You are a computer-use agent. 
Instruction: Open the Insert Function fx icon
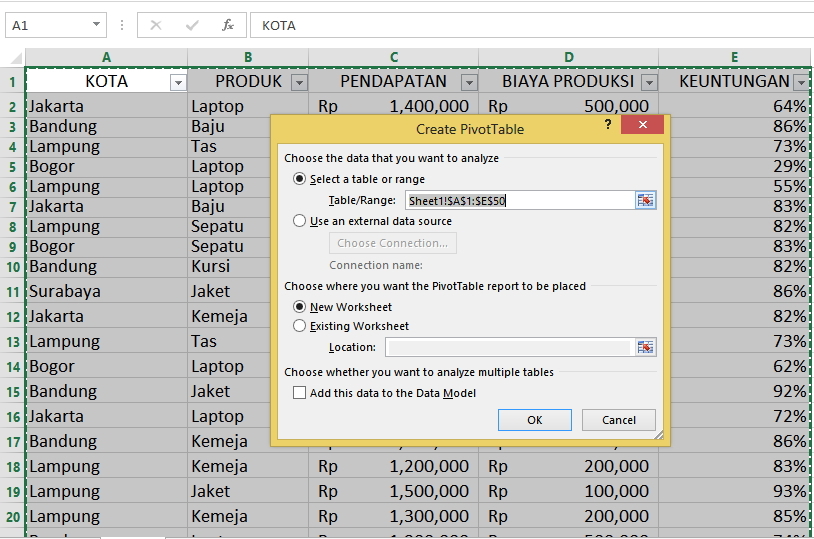pos(227,25)
